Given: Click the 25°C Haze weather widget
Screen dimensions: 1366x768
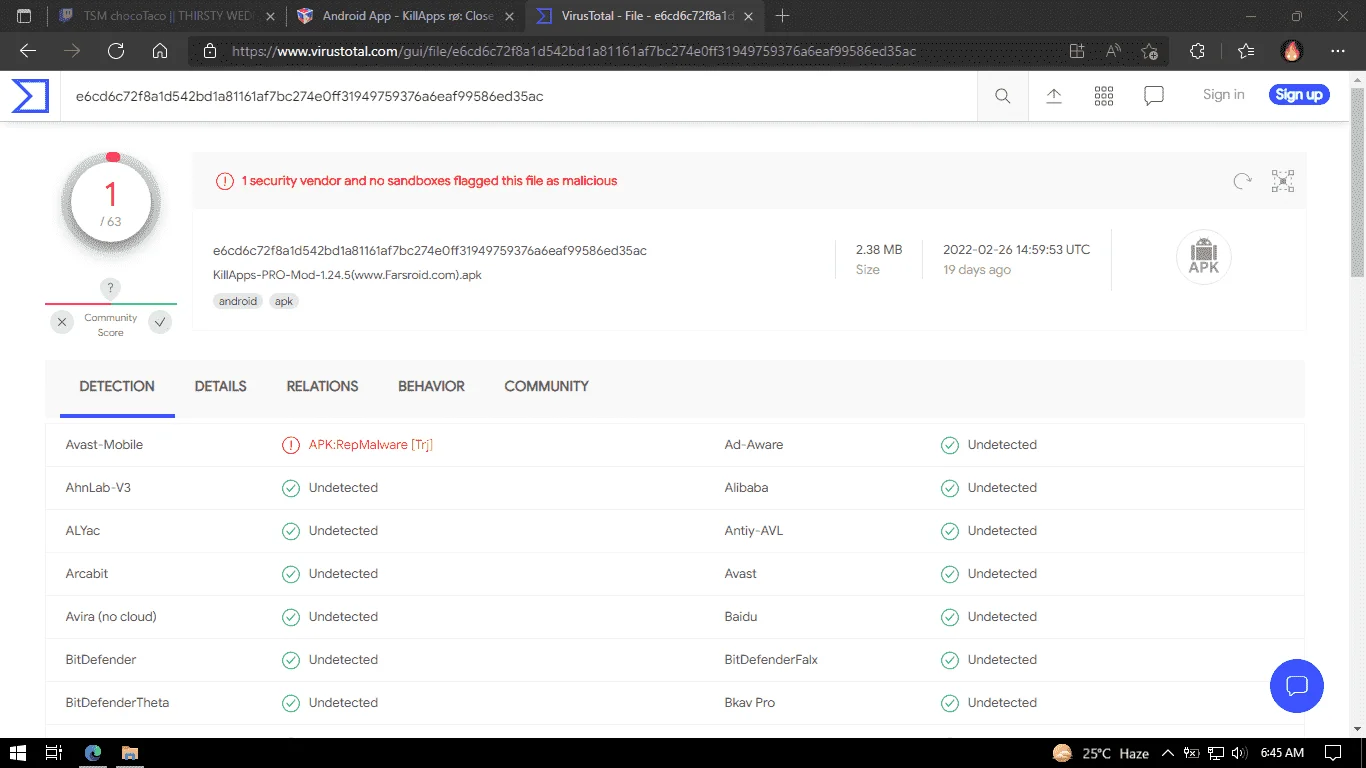Looking at the screenshot, I should (1101, 753).
